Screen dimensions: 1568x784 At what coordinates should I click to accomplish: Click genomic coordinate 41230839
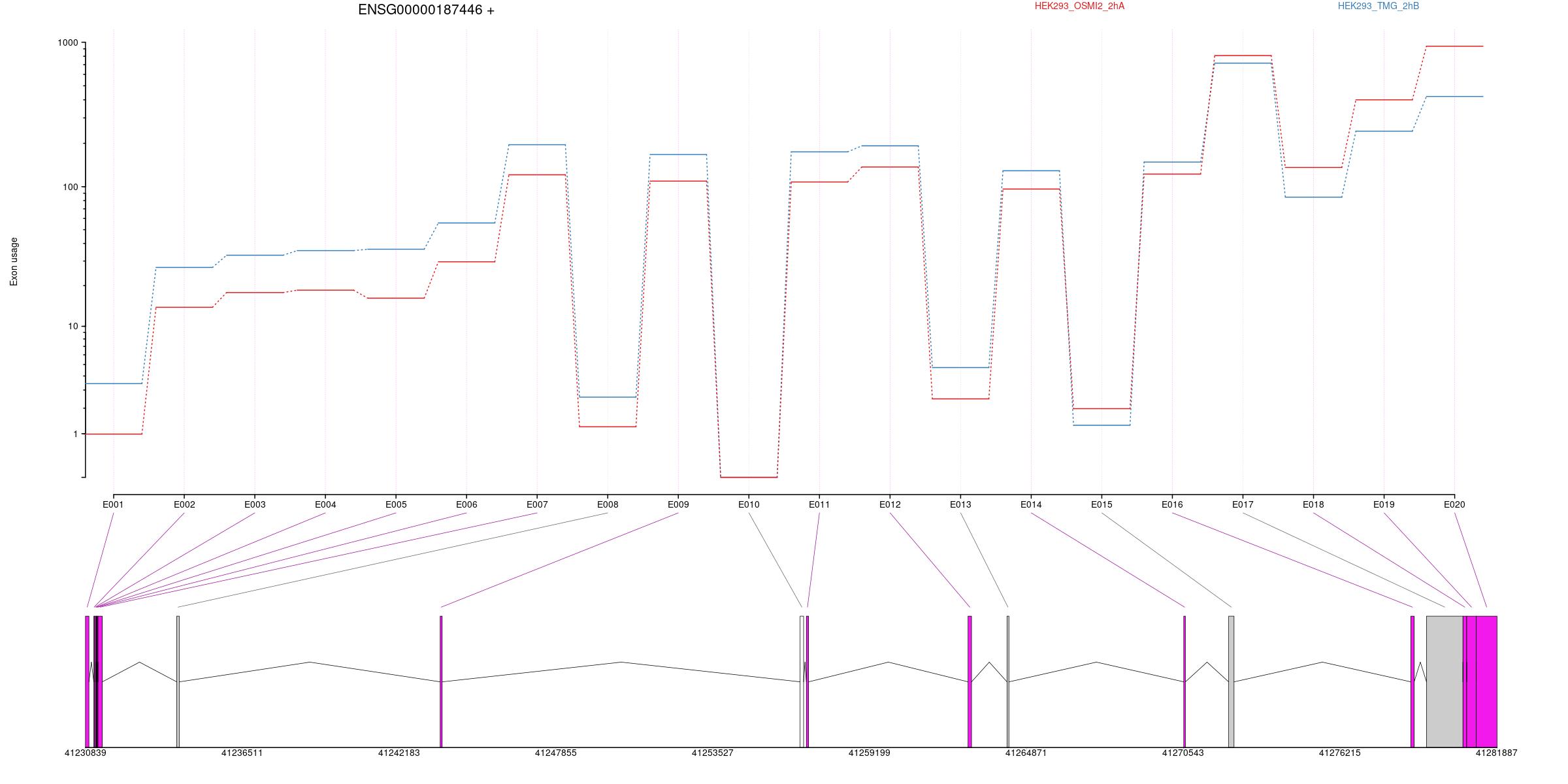(x=85, y=753)
